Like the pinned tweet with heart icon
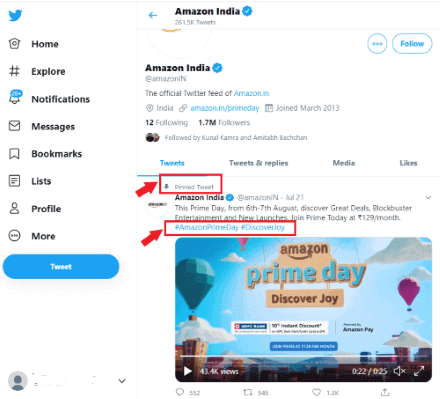The width and height of the screenshot is (440, 399). coord(316,392)
